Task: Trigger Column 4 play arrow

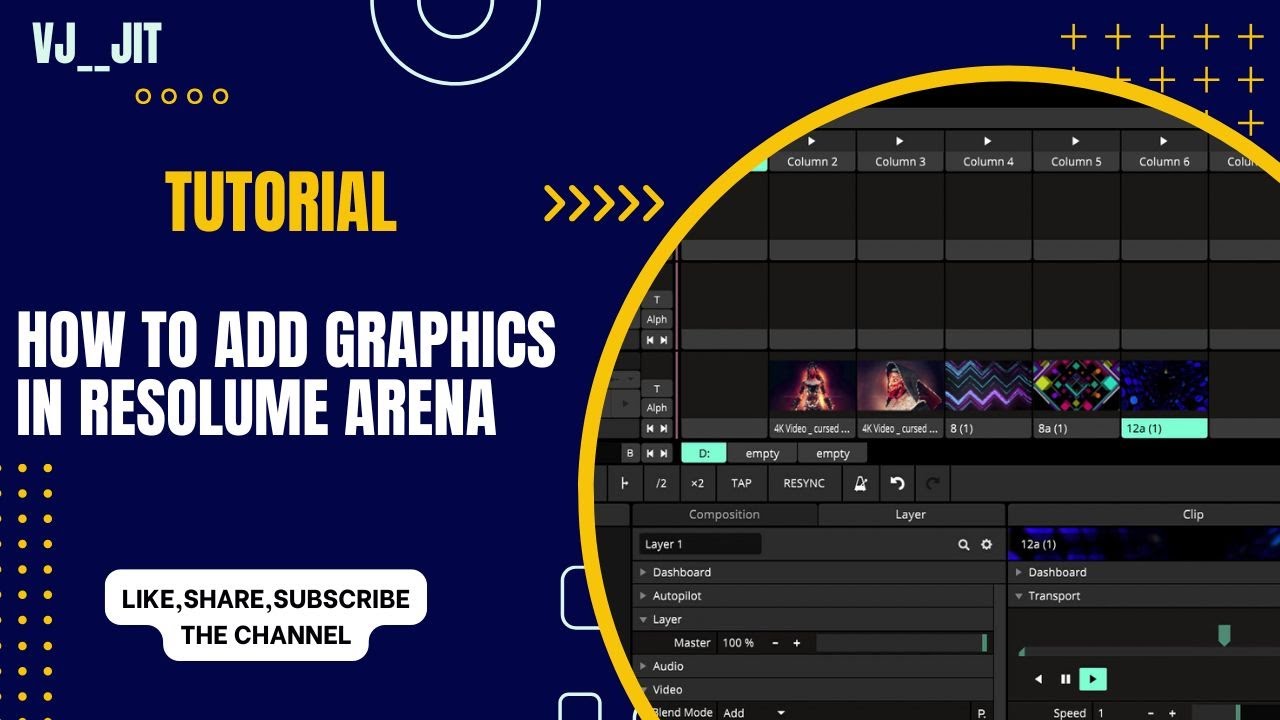Action: (x=988, y=141)
